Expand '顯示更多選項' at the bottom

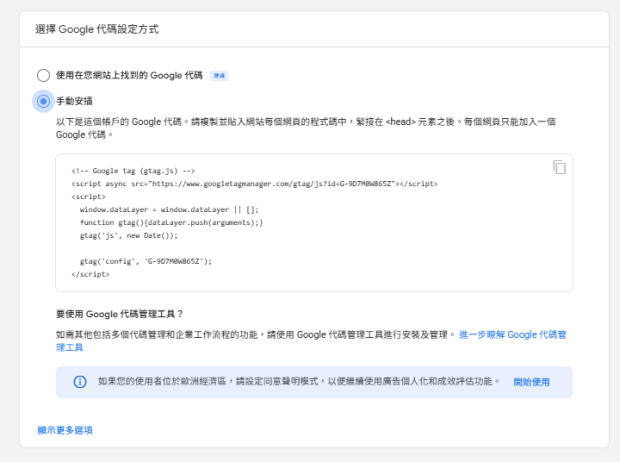[x=65, y=430]
